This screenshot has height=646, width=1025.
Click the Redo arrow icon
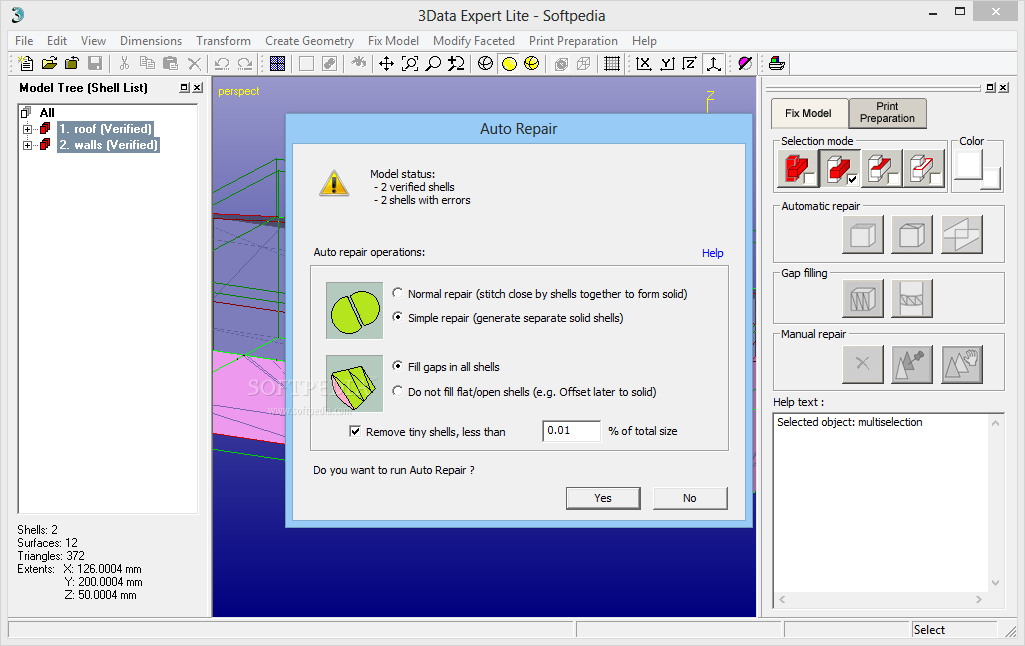point(245,63)
